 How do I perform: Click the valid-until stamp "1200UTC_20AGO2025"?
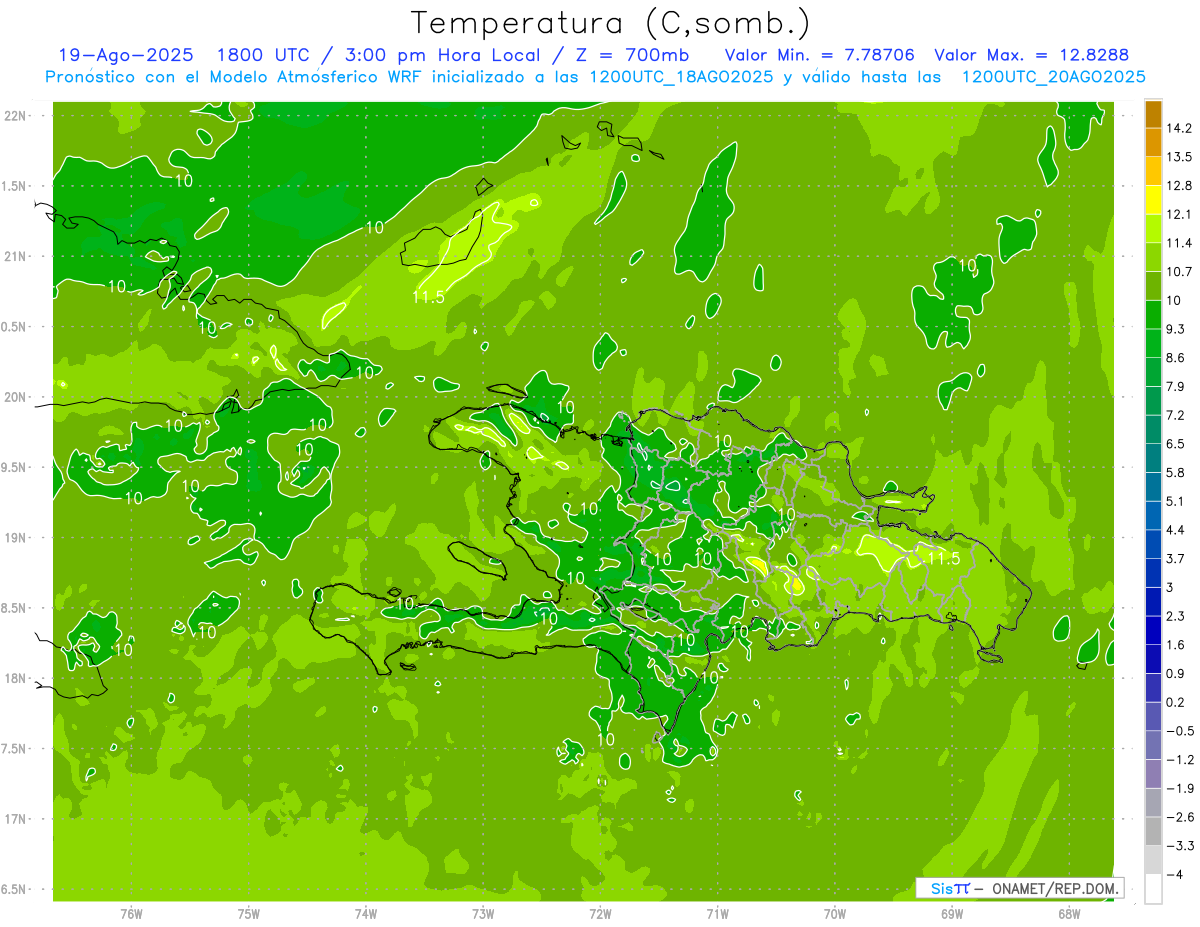(x=1053, y=77)
